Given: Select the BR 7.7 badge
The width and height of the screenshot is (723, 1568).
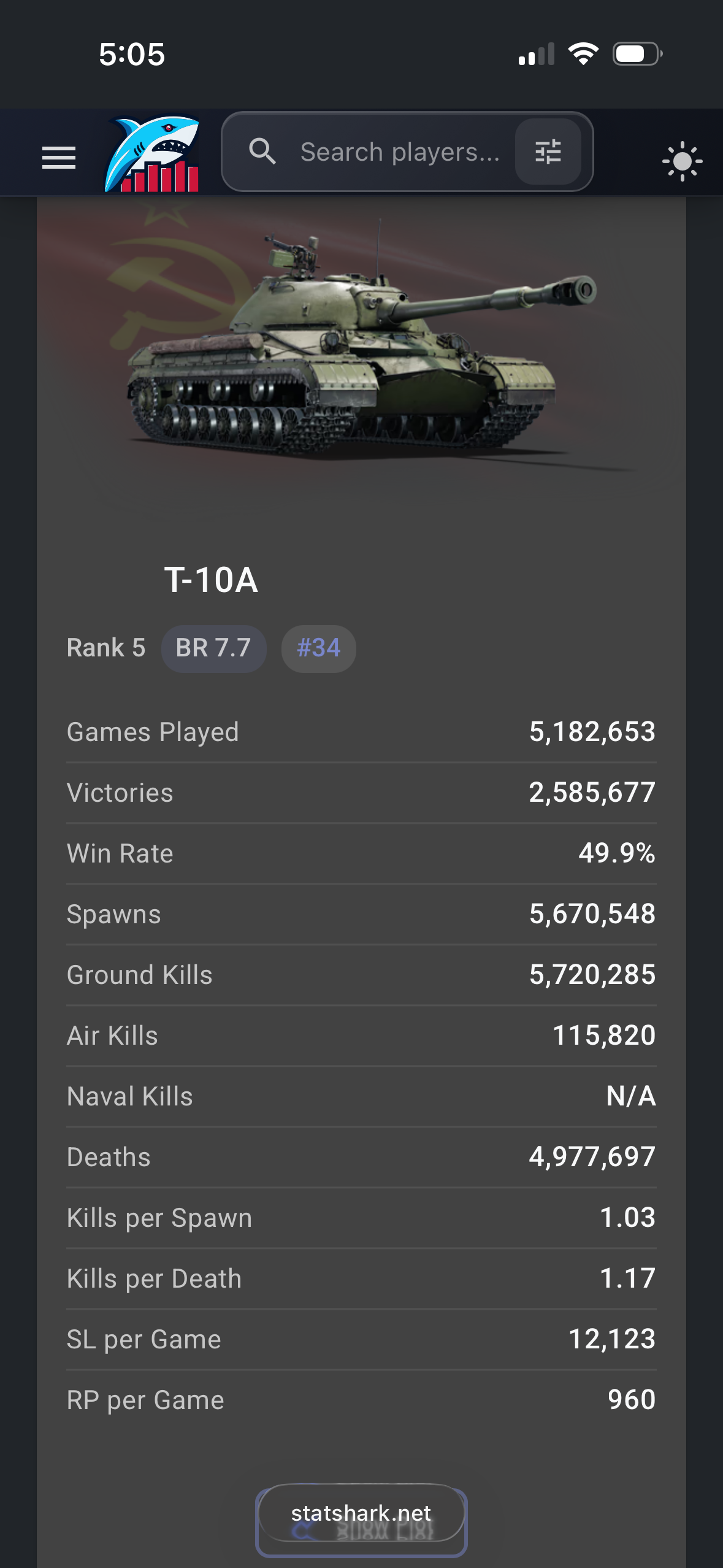Looking at the screenshot, I should 213,648.
